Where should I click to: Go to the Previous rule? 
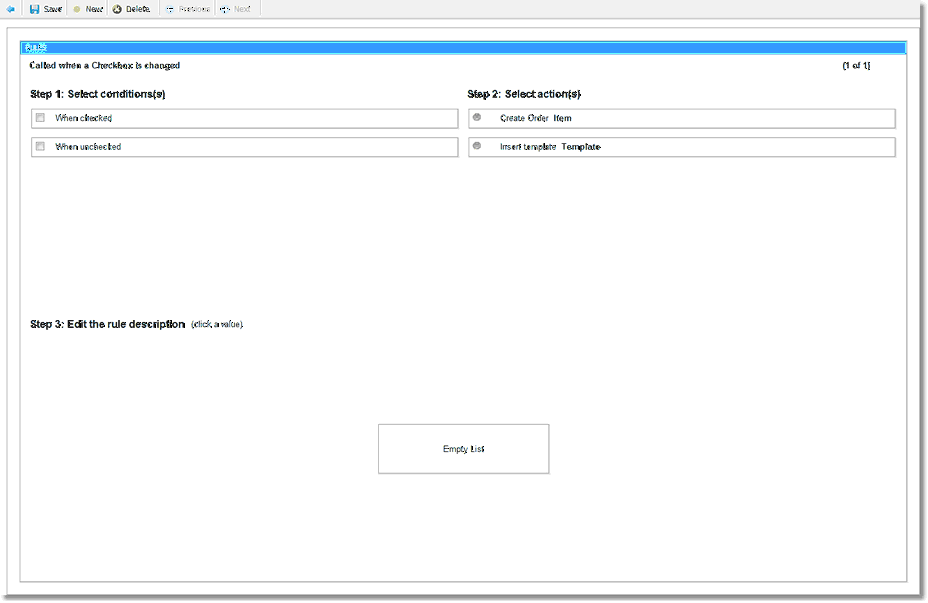188,9
